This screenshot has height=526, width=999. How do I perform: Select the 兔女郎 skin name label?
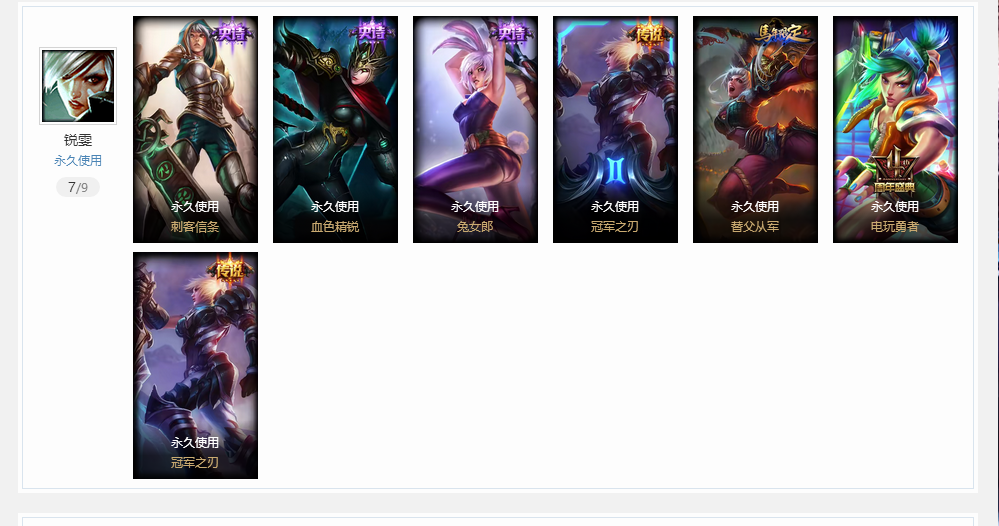[x=475, y=227]
